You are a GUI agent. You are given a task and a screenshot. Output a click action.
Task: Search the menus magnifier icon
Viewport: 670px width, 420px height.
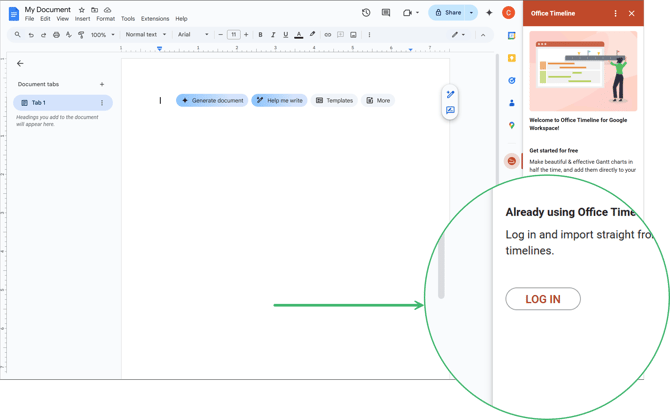click(18, 35)
